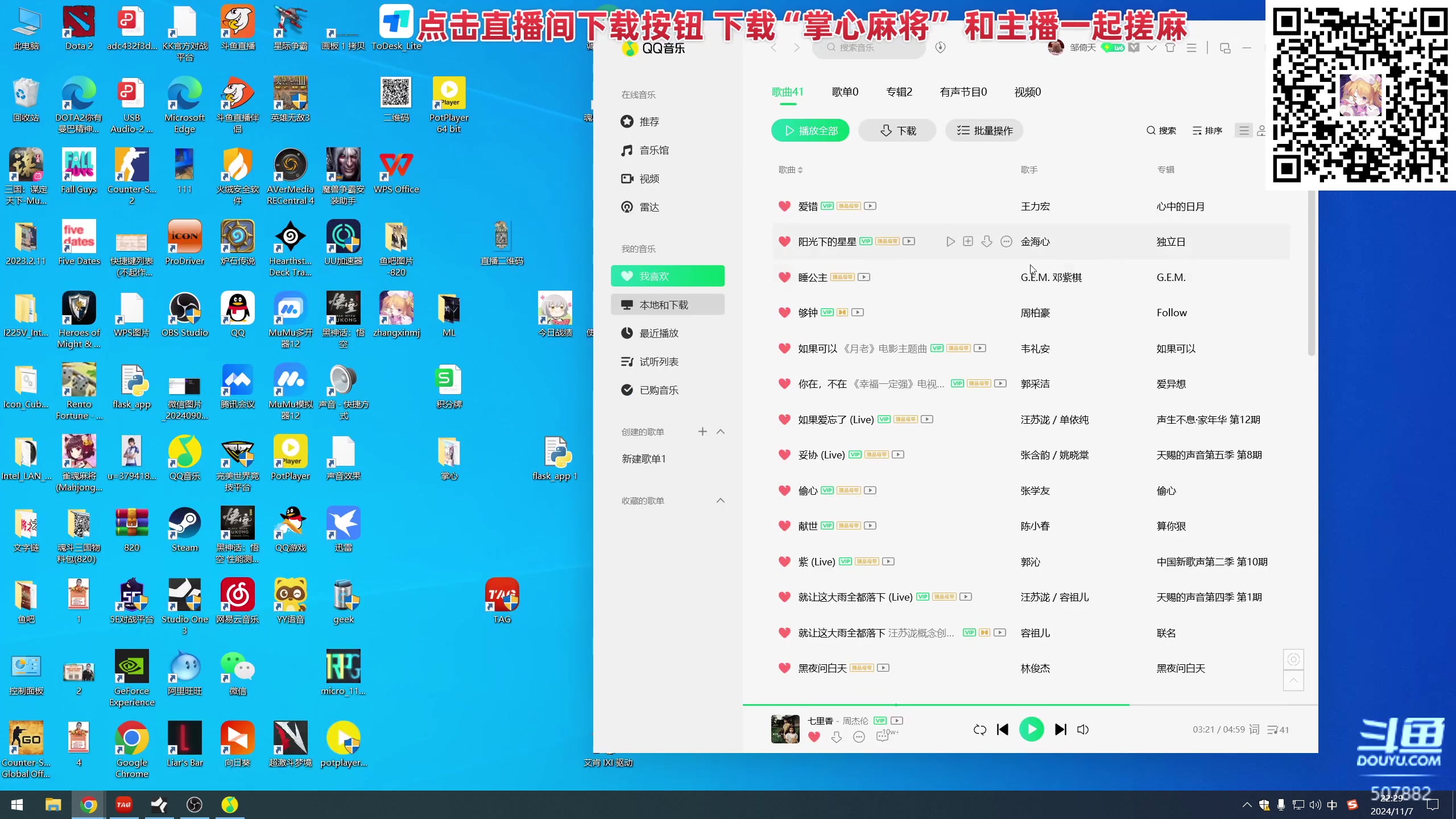Switch to mini mode icon in title bar
Image resolution: width=1456 pixels, height=819 pixels.
1225,48
